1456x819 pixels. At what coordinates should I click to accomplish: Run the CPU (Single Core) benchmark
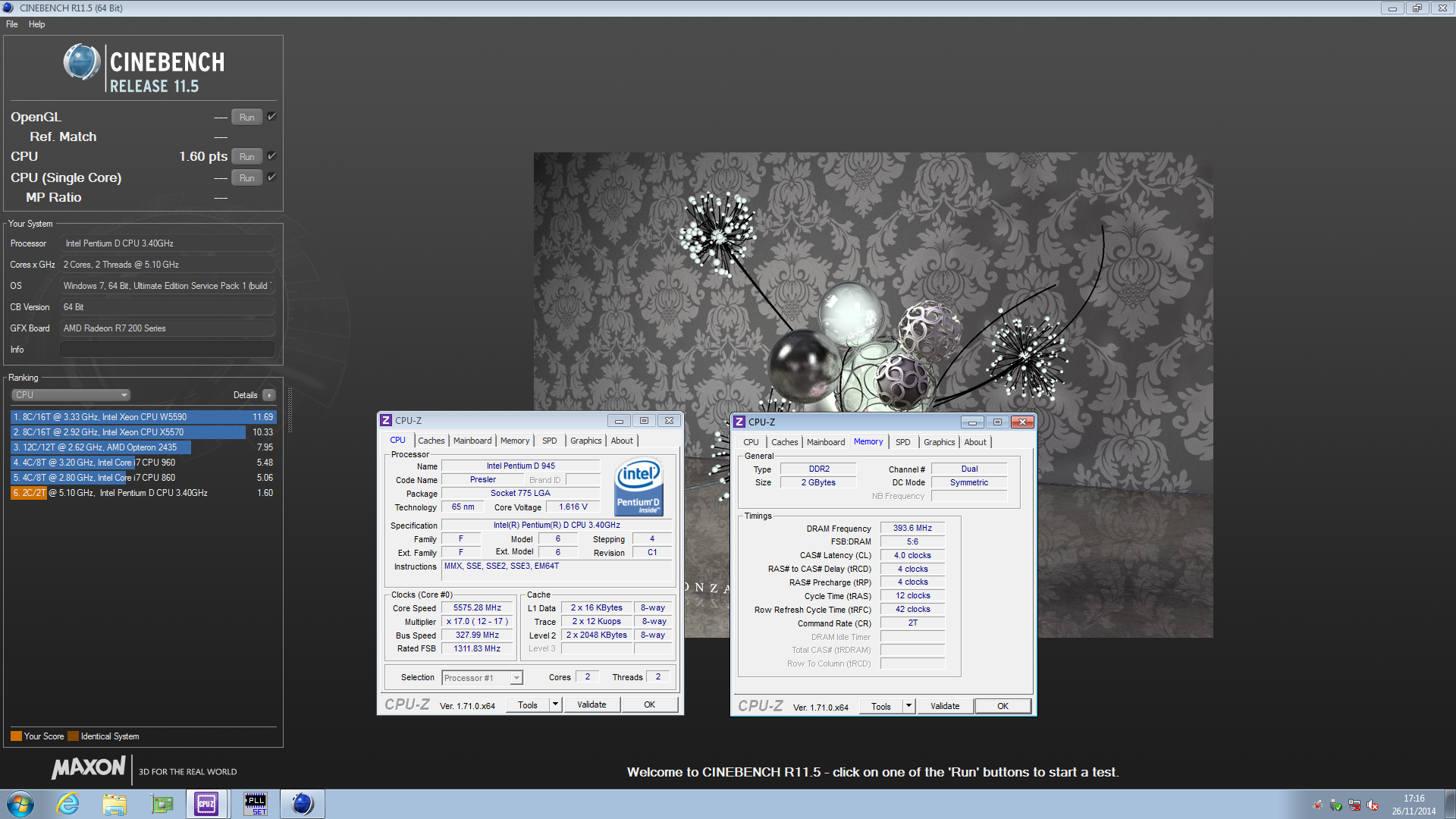click(x=247, y=177)
